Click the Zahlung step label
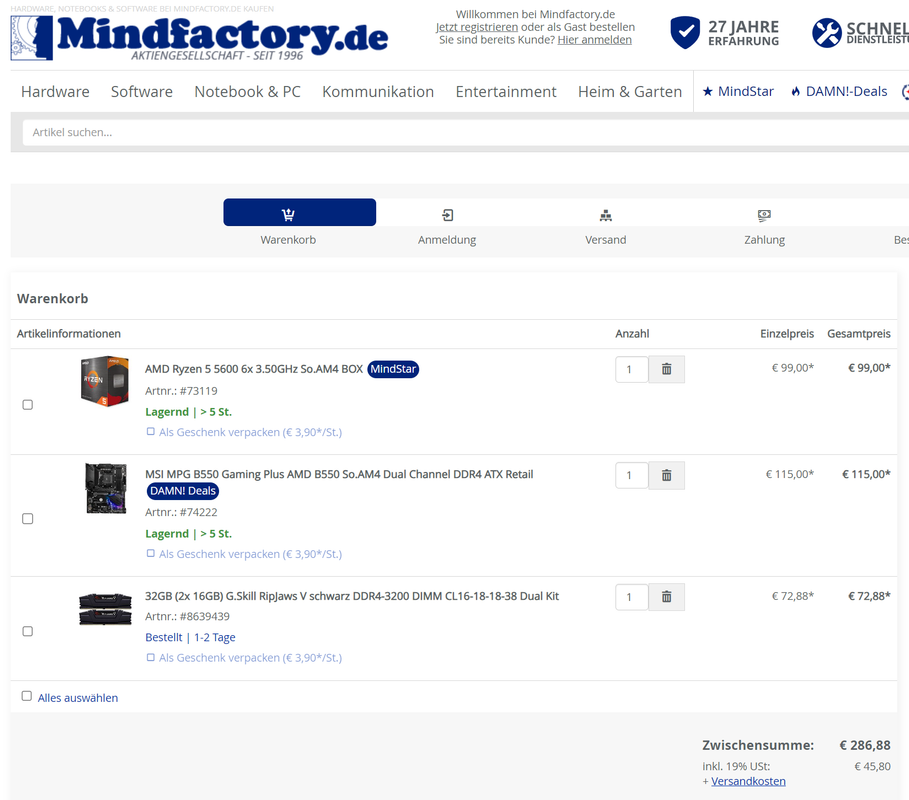This screenshot has height=800, width=909. pyautogui.click(x=765, y=240)
